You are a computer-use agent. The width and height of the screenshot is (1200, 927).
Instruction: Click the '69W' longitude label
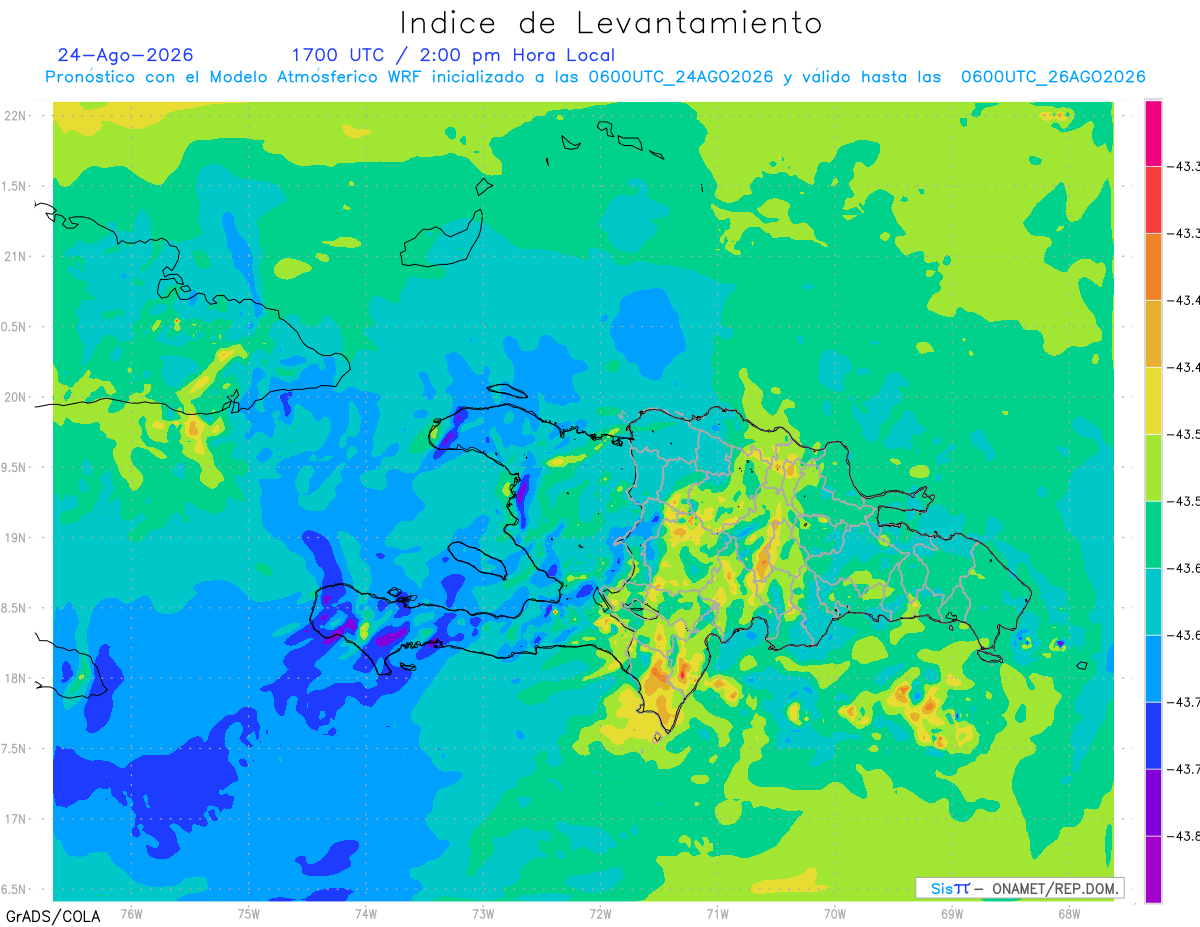[952, 913]
